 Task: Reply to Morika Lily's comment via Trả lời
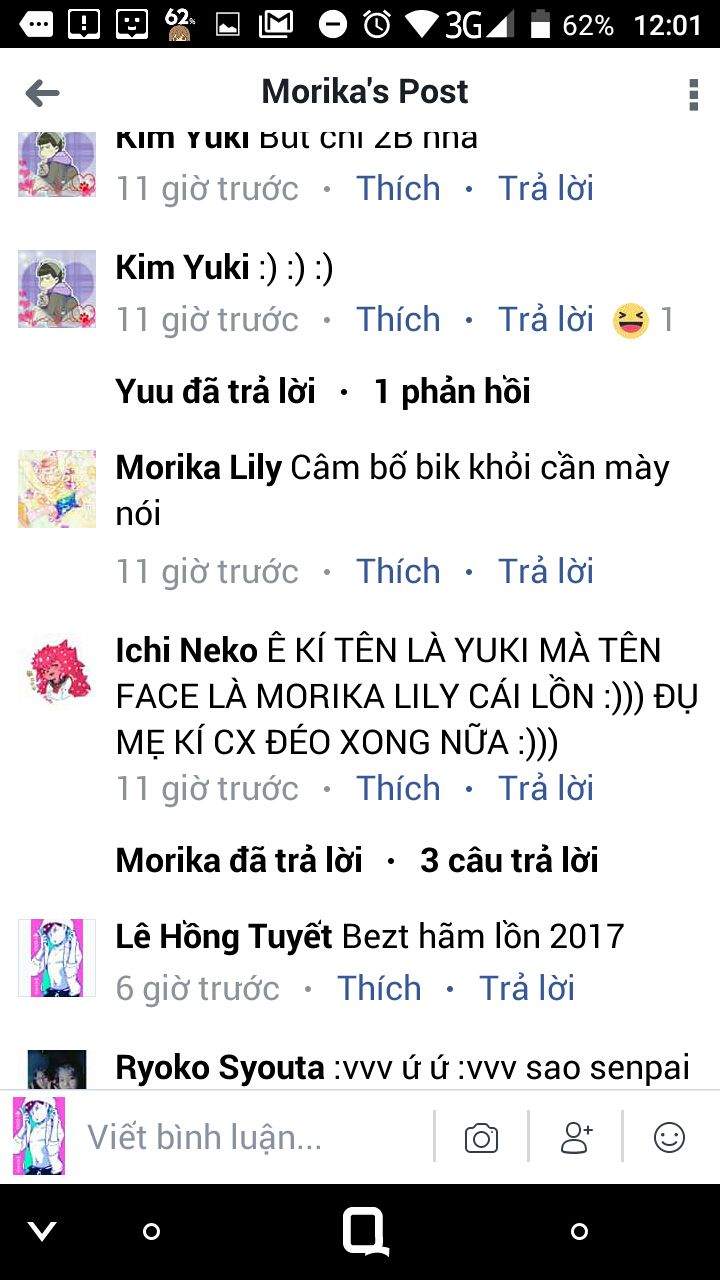coord(546,571)
